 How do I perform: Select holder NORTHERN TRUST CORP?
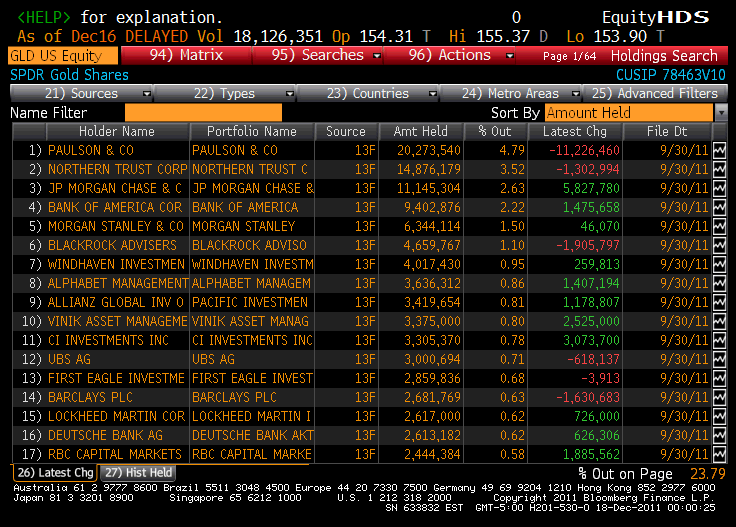point(117,169)
